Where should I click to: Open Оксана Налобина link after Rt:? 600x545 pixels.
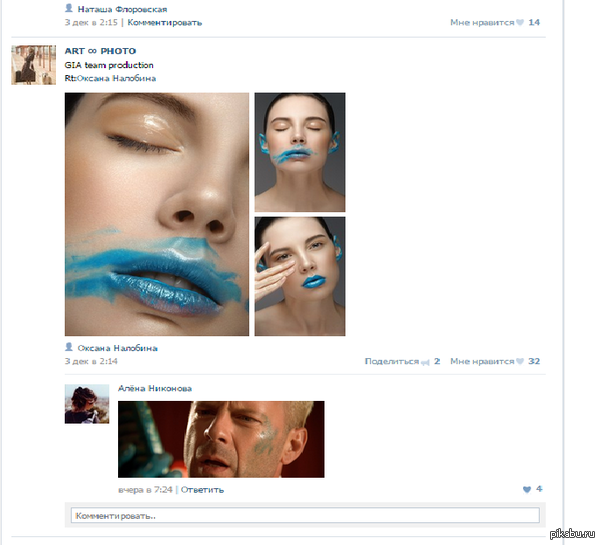coord(117,78)
